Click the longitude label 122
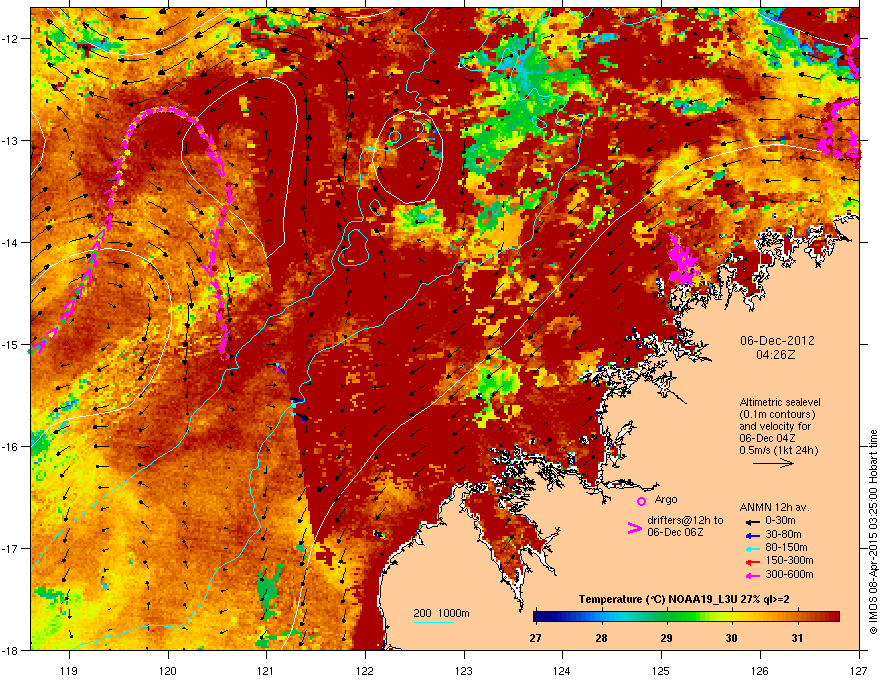Viewport: 880px width, 680px height. click(x=365, y=670)
